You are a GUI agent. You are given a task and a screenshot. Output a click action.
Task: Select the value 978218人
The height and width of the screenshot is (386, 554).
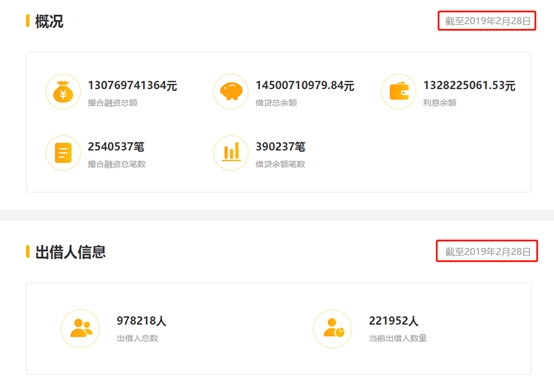[141, 321]
